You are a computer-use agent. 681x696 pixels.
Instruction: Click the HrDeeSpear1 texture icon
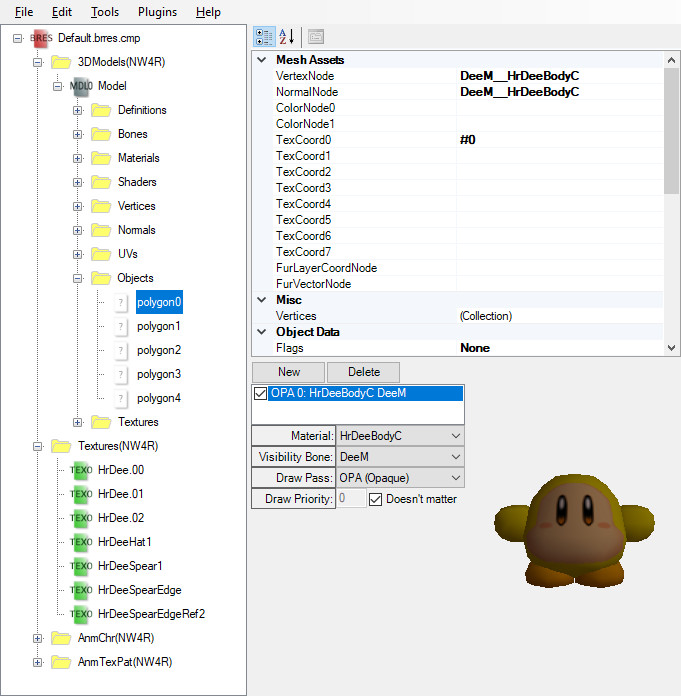click(81, 566)
